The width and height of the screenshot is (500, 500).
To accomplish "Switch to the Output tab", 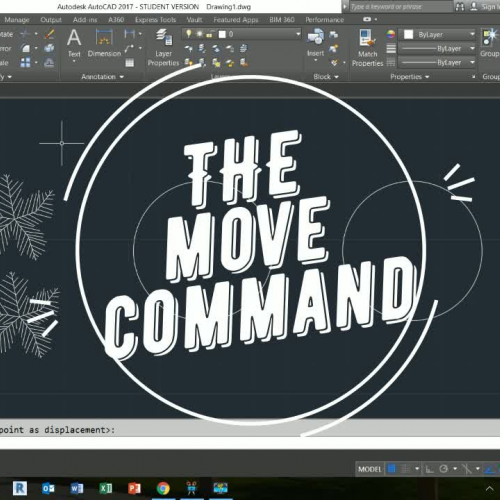I will click(x=51, y=20).
